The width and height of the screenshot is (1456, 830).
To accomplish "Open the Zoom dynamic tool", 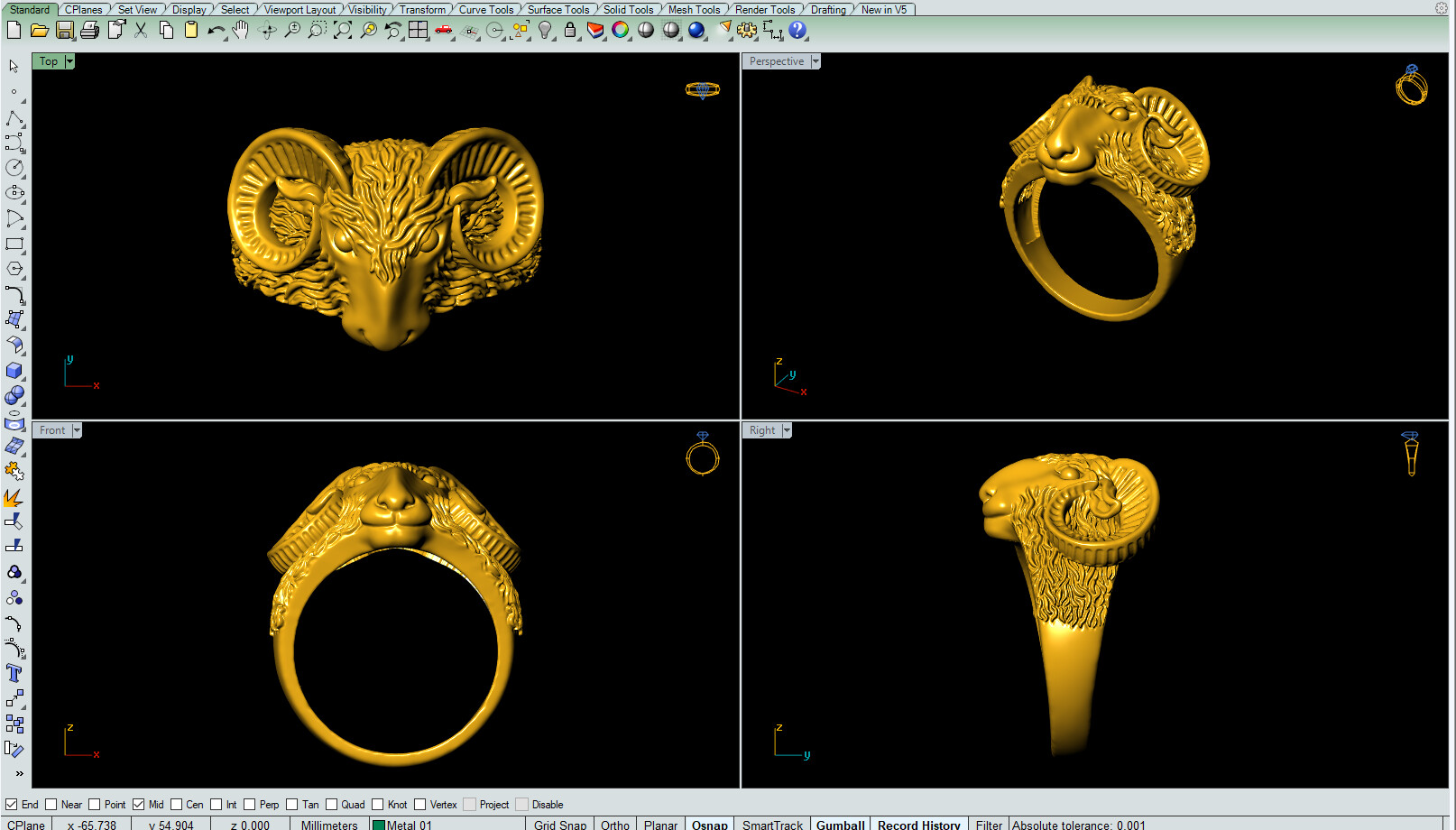I will [292, 30].
